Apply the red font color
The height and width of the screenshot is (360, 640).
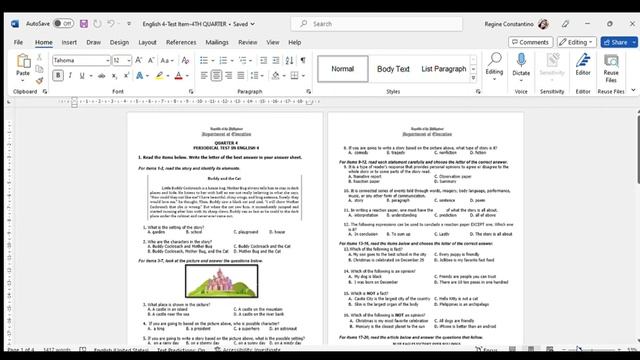tap(178, 76)
